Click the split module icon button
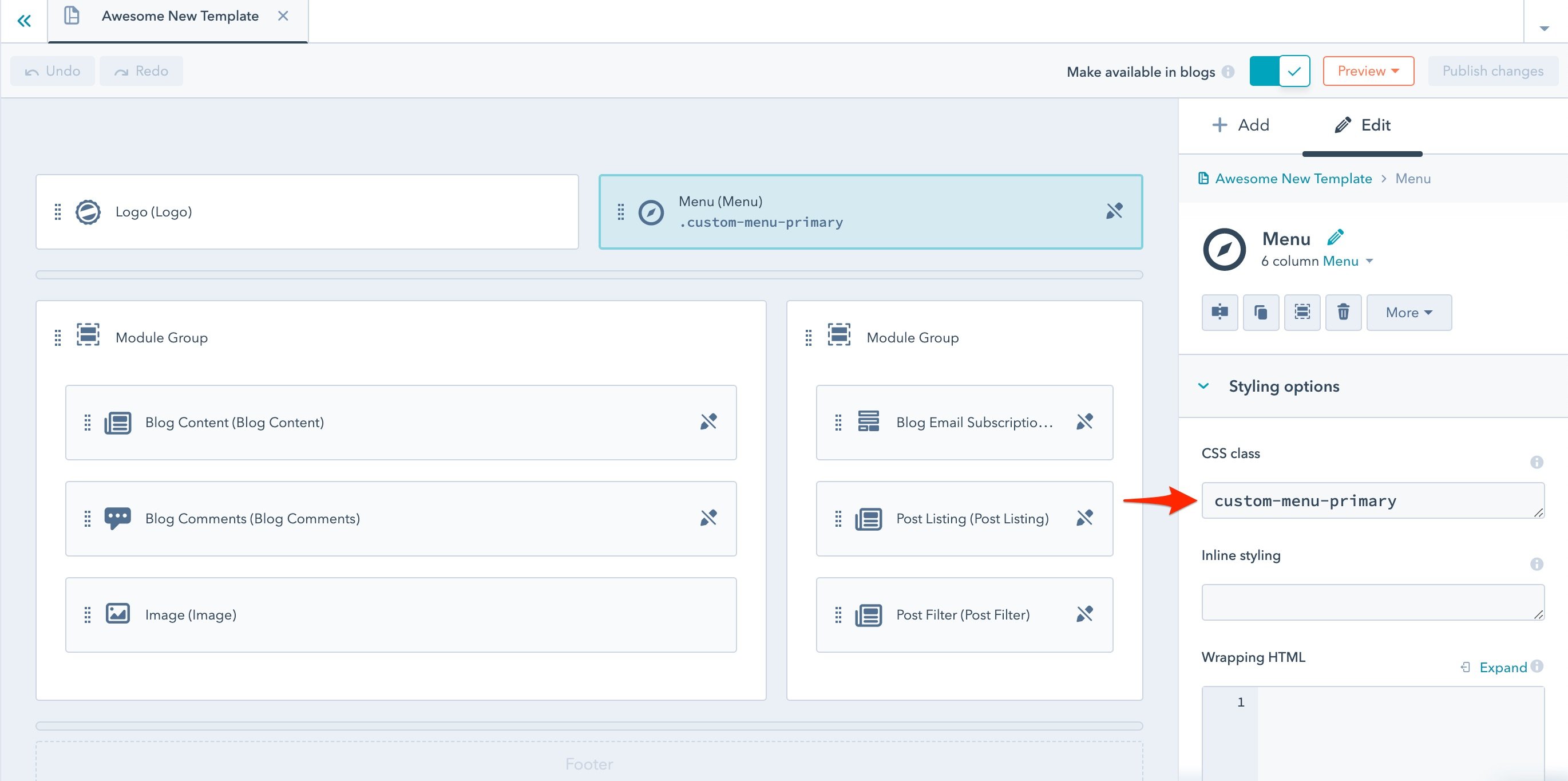Image resolution: width=1568 pixels, height=781 pixels. (1219, 313)
